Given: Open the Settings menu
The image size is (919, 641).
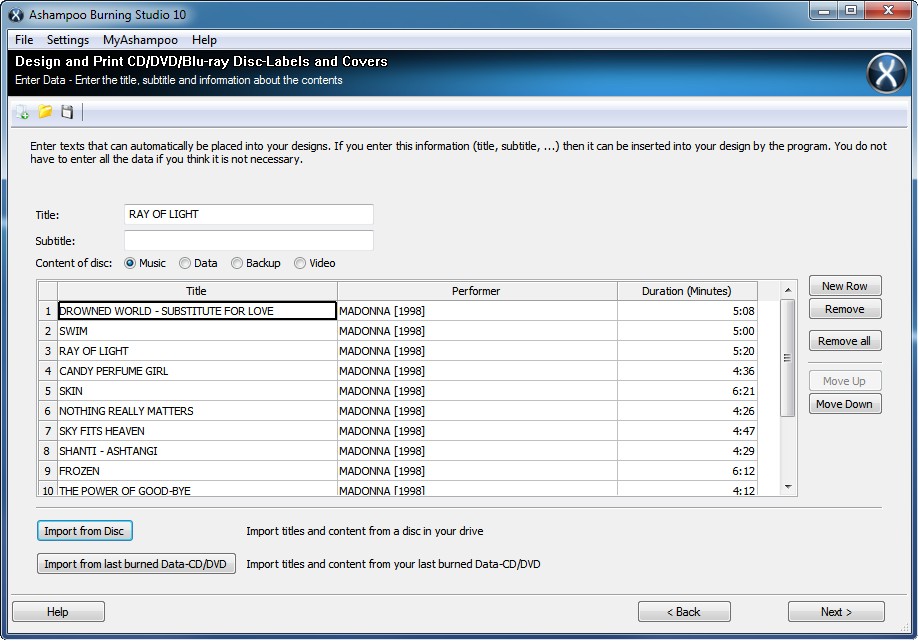Looking at the screenshot, I should point(68,40).
